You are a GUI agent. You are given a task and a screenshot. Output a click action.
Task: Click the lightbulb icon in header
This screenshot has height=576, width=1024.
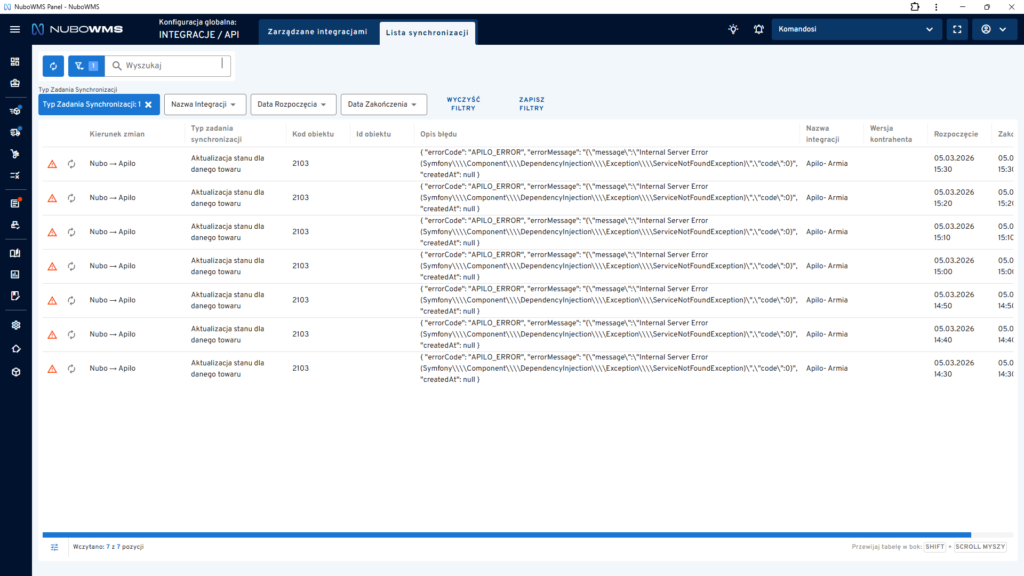[x=733, y=30]
